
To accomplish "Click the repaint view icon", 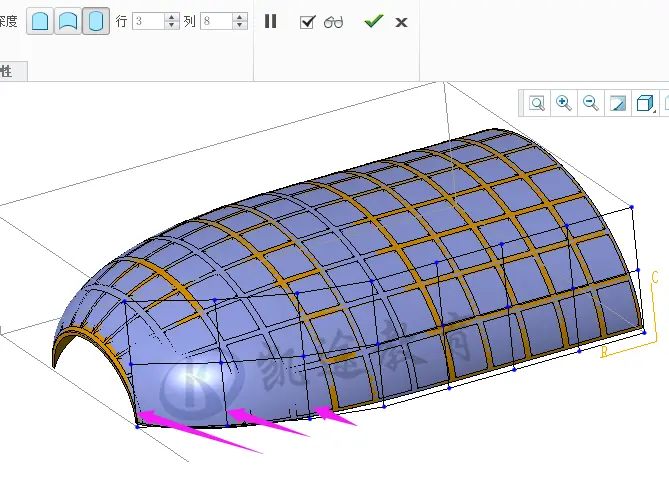I will pyautogui.click(x=618, y=103).
